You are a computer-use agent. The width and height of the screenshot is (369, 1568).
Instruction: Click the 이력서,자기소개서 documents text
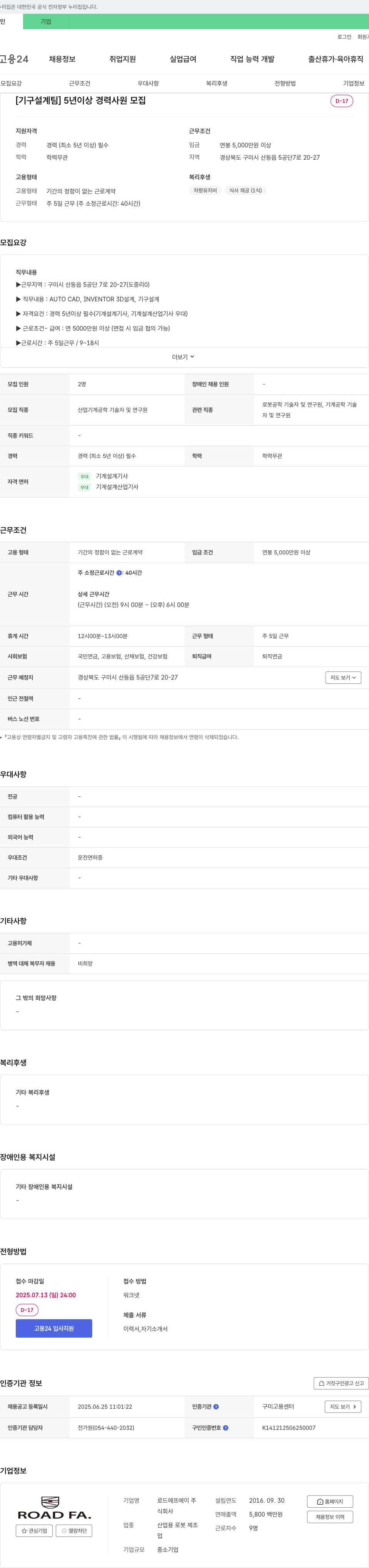pyautogui.click(x=146, y=1329)
